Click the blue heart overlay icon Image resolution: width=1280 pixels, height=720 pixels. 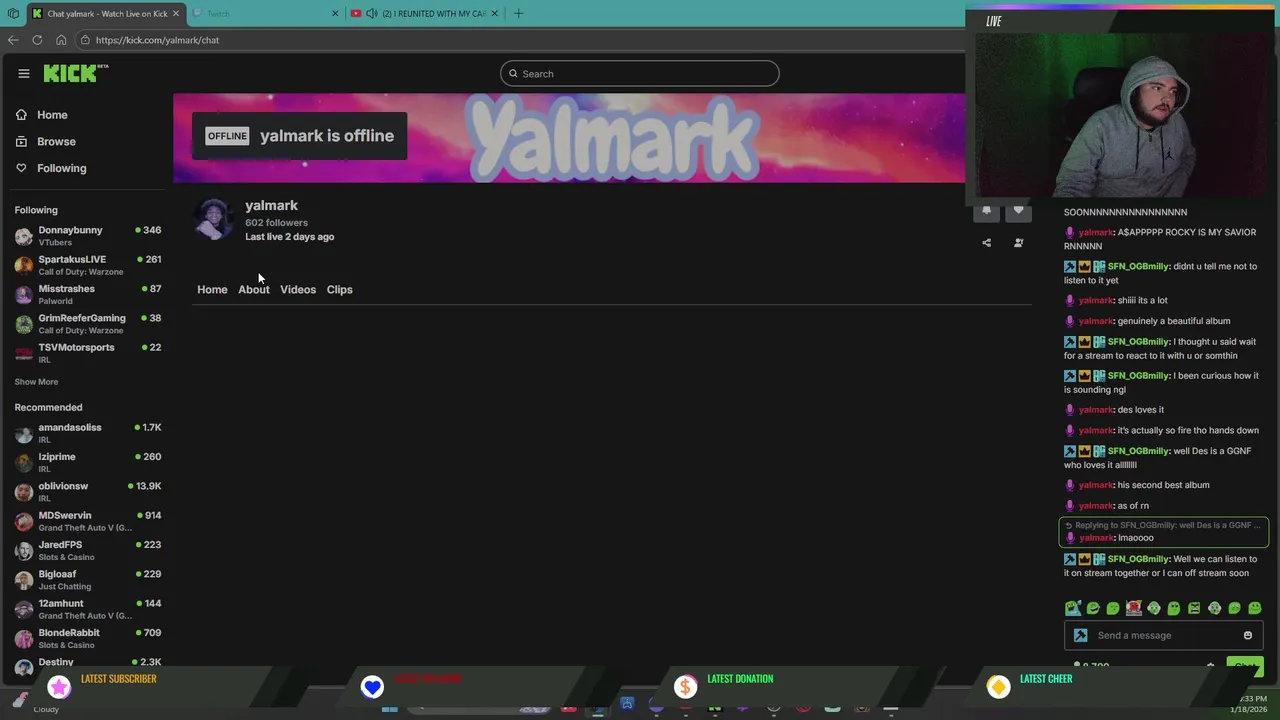coord(372,687)
